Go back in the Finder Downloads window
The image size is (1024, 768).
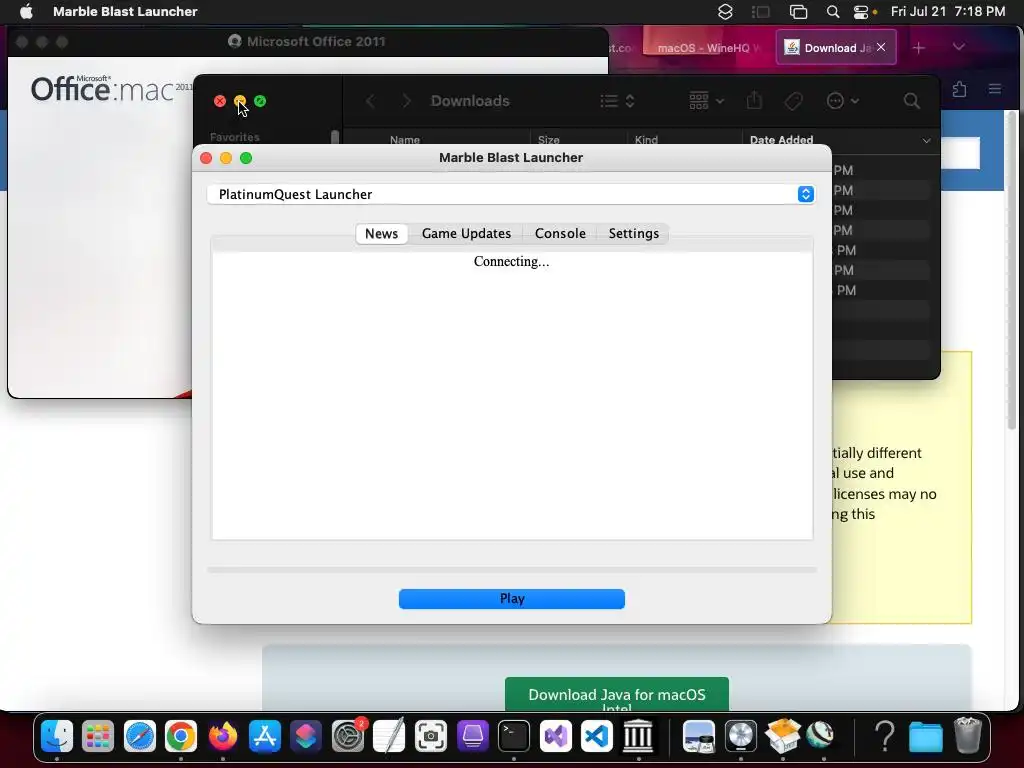[x=370, y=101]
